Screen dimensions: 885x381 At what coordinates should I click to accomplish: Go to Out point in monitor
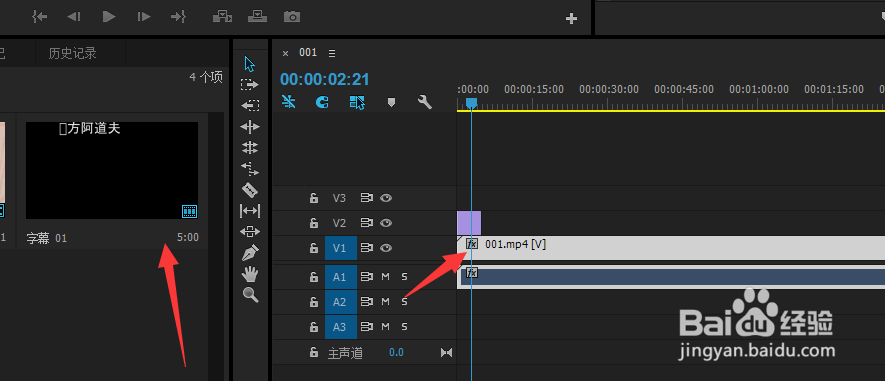pyautogui.click(x=178, y=17)
